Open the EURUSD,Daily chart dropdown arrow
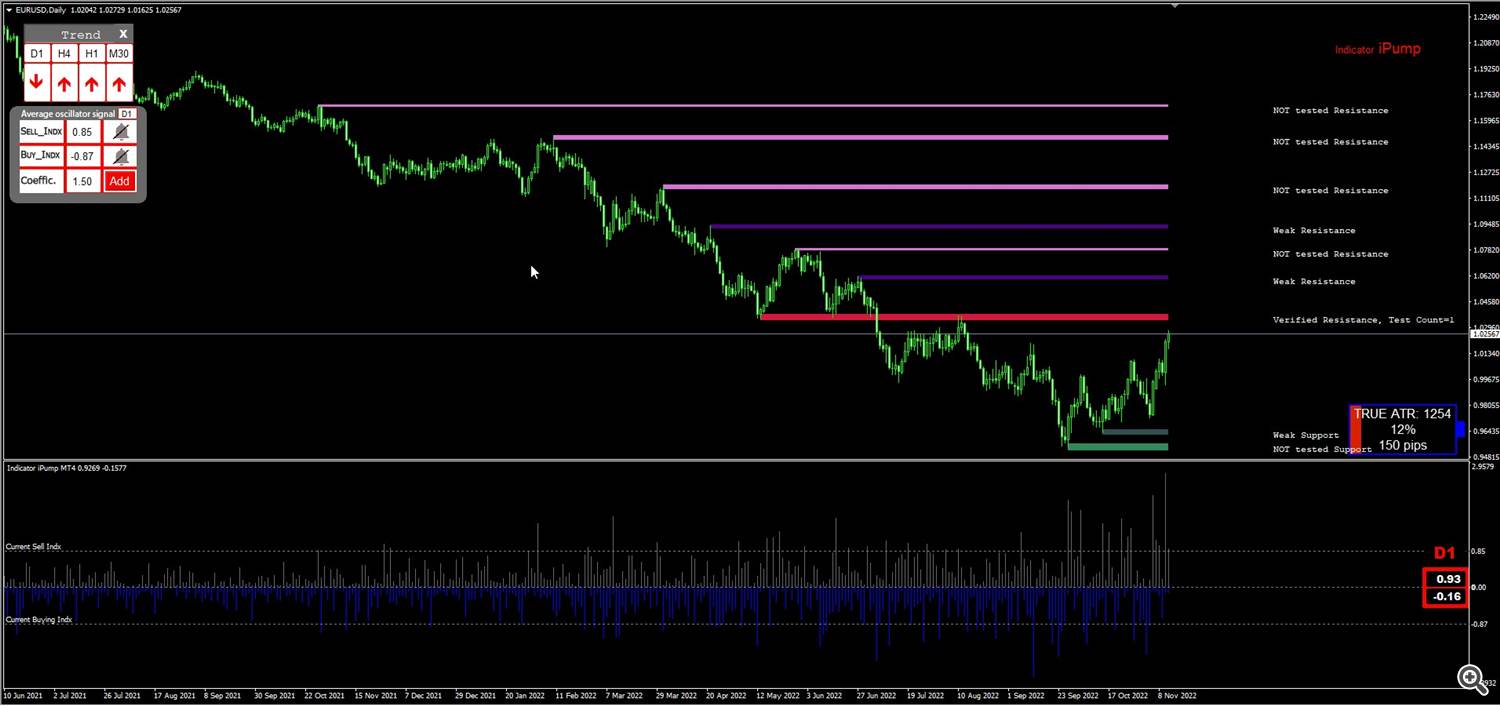 [x=9, y=9]
